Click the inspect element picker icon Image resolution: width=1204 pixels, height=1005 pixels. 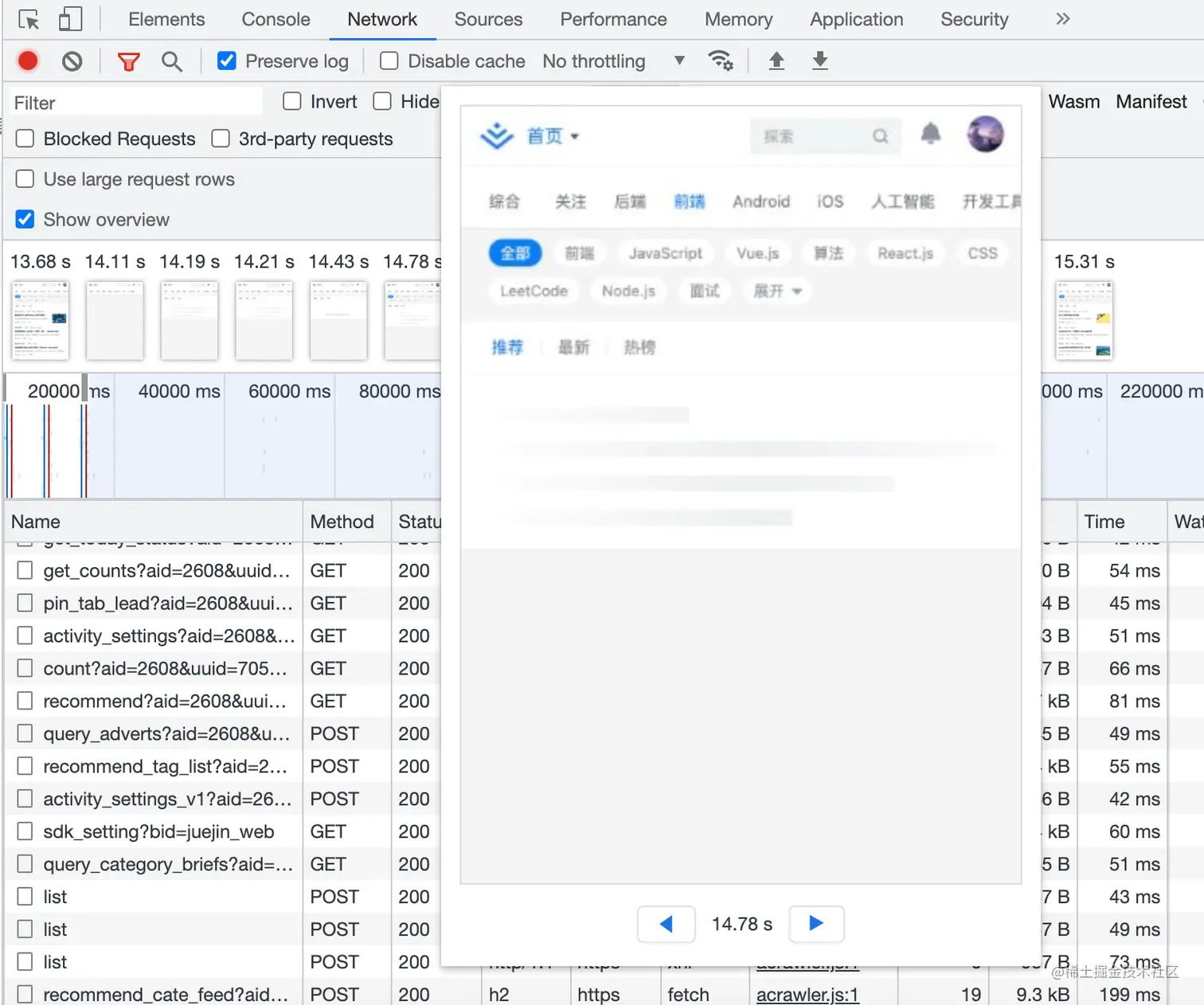29,19
